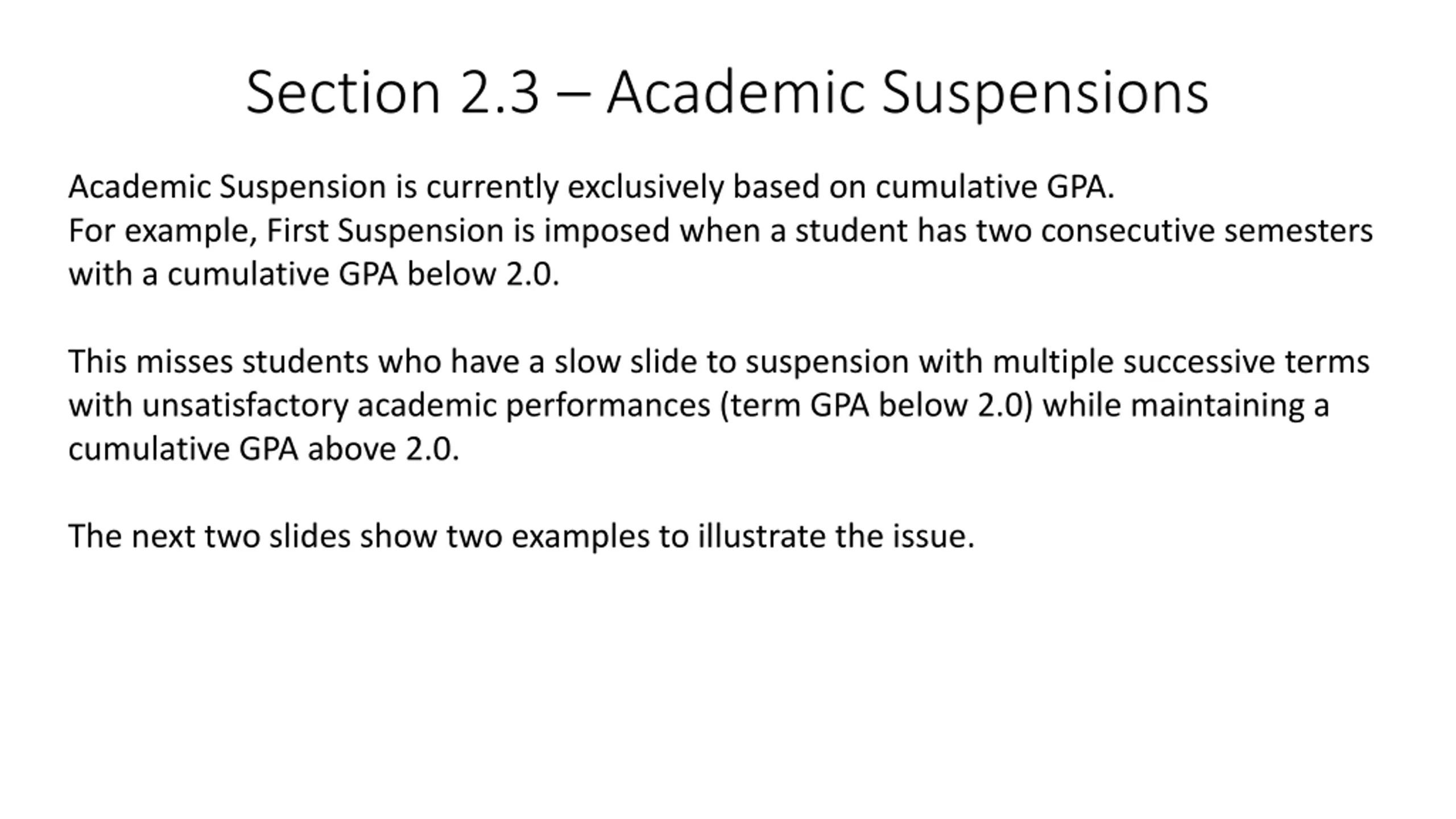Click the words 'First Suspension' in the second line
The width and height of the screenshot is (1456, 819).
click(385, 231)
